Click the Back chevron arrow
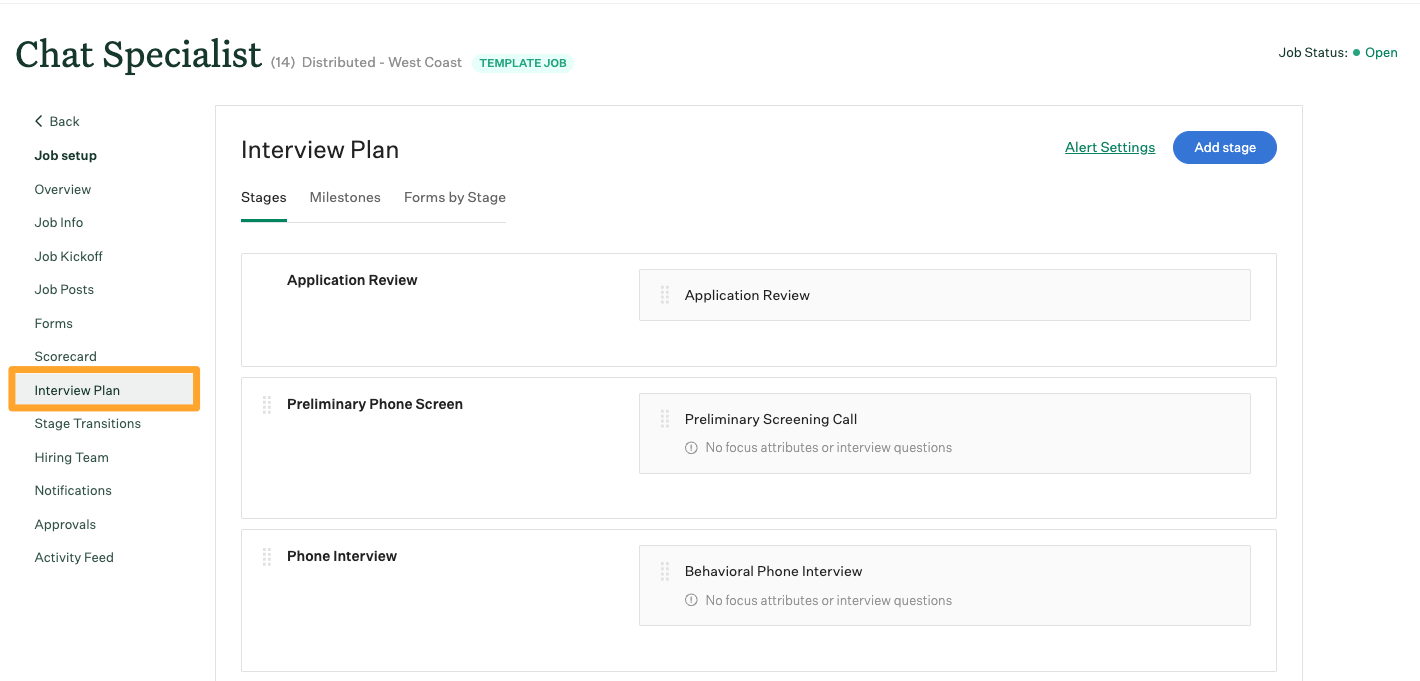The height and width of the screenshot is (681, 1420). 38,121
